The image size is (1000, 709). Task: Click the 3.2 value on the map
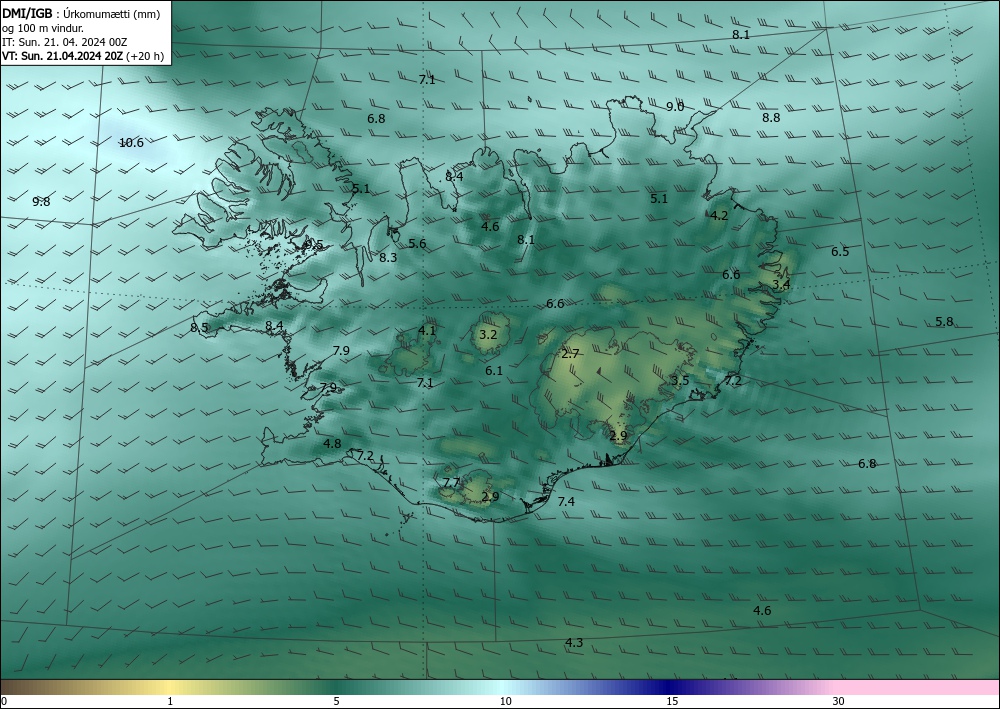point(488,334)
